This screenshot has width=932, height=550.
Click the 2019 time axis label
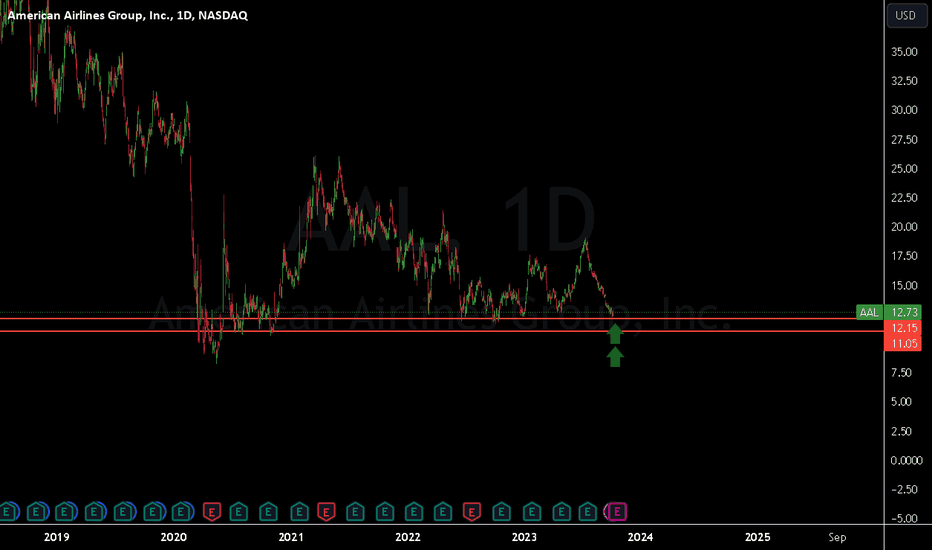pyautogui.click(x=56, y=537)
